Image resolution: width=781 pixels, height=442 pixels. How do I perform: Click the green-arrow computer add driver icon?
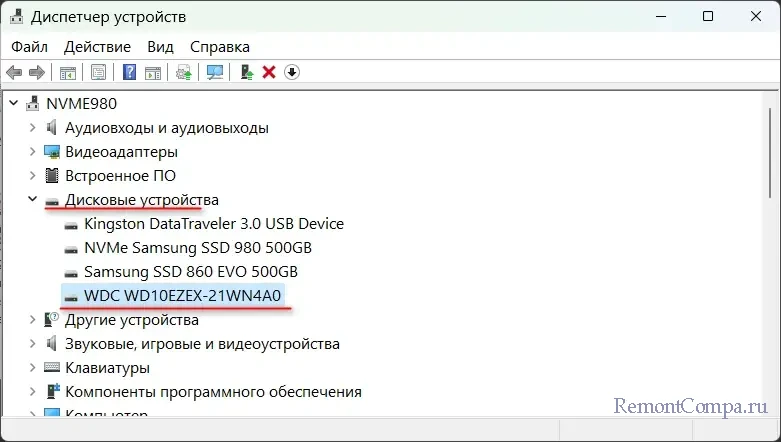(x=246, y=72)
